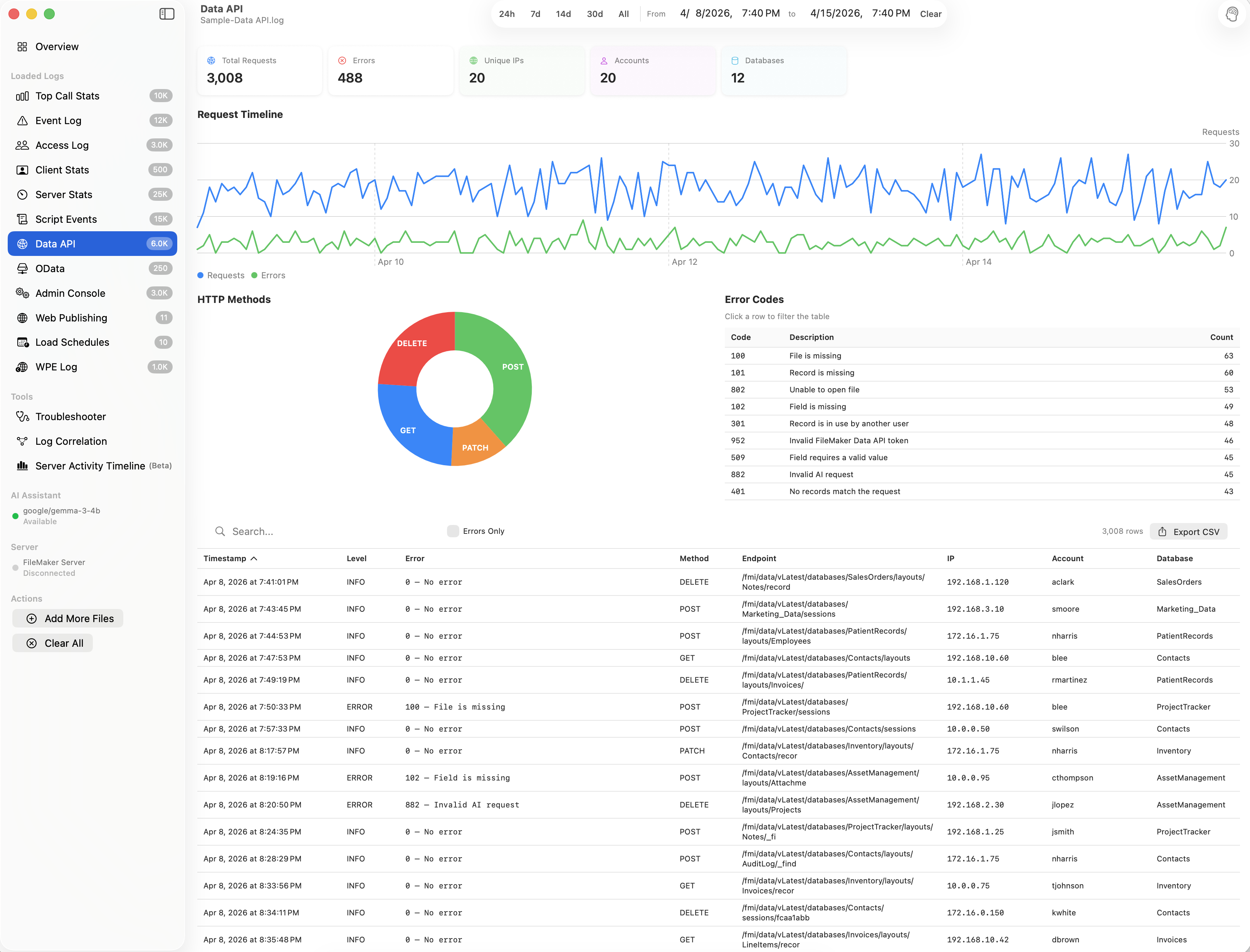Sort by Timestamp column arrow
Image resolution: width=1250 pixels, height=952 pixels.
[254, 559]
